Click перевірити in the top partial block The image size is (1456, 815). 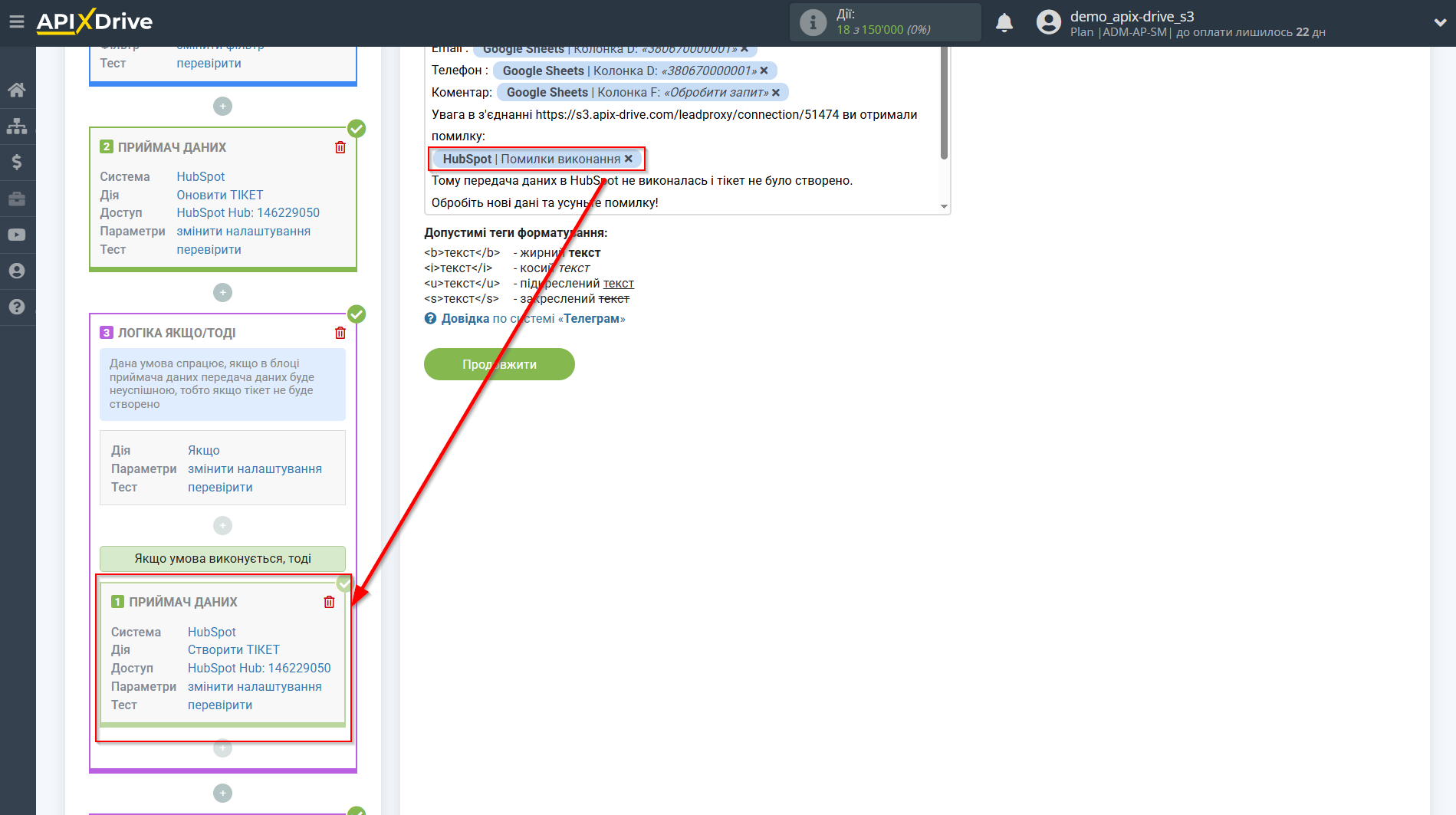[209, 63]
